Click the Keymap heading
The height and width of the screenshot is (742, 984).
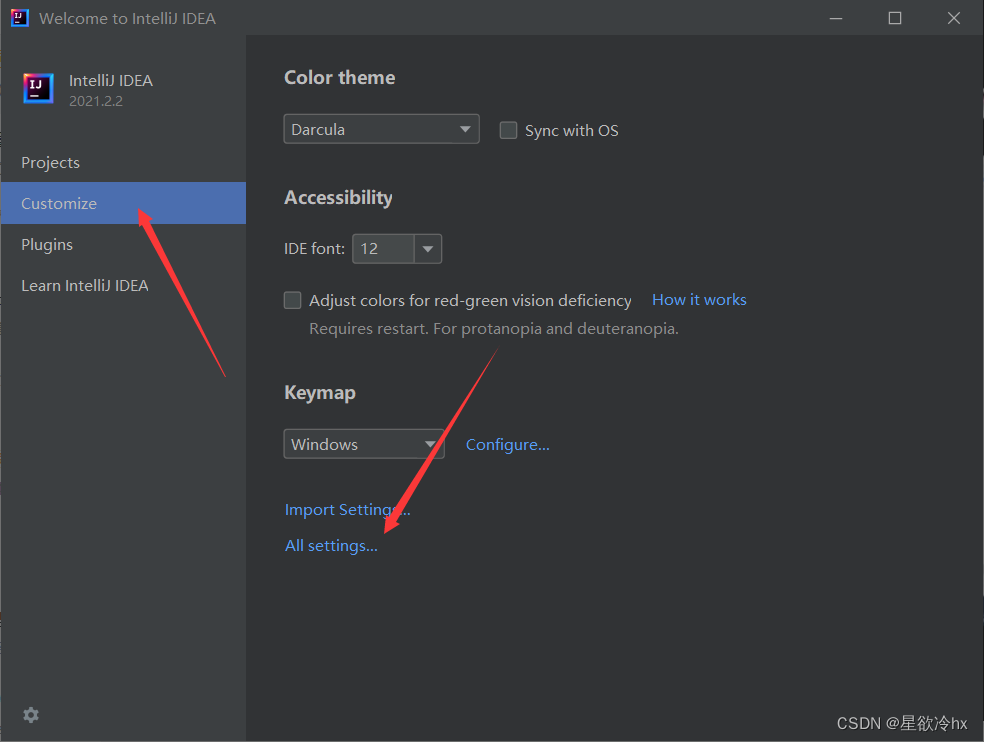click(x=320, y=393)
